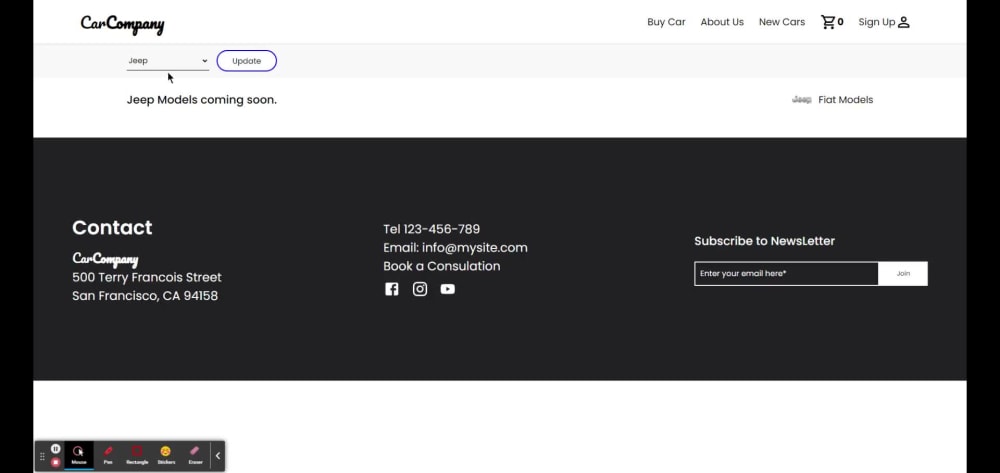Click the Tel 123-456-789 phone number

point(431,229)
